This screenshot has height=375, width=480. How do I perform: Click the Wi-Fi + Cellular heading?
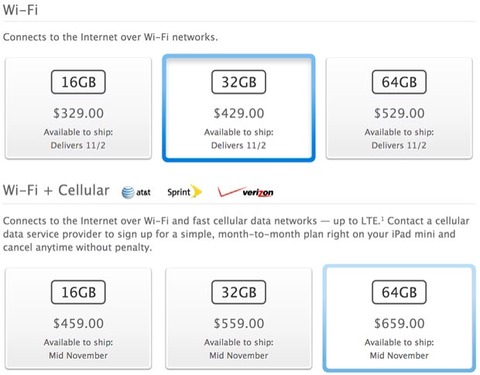pyautogui.click(x=56, y=190)
